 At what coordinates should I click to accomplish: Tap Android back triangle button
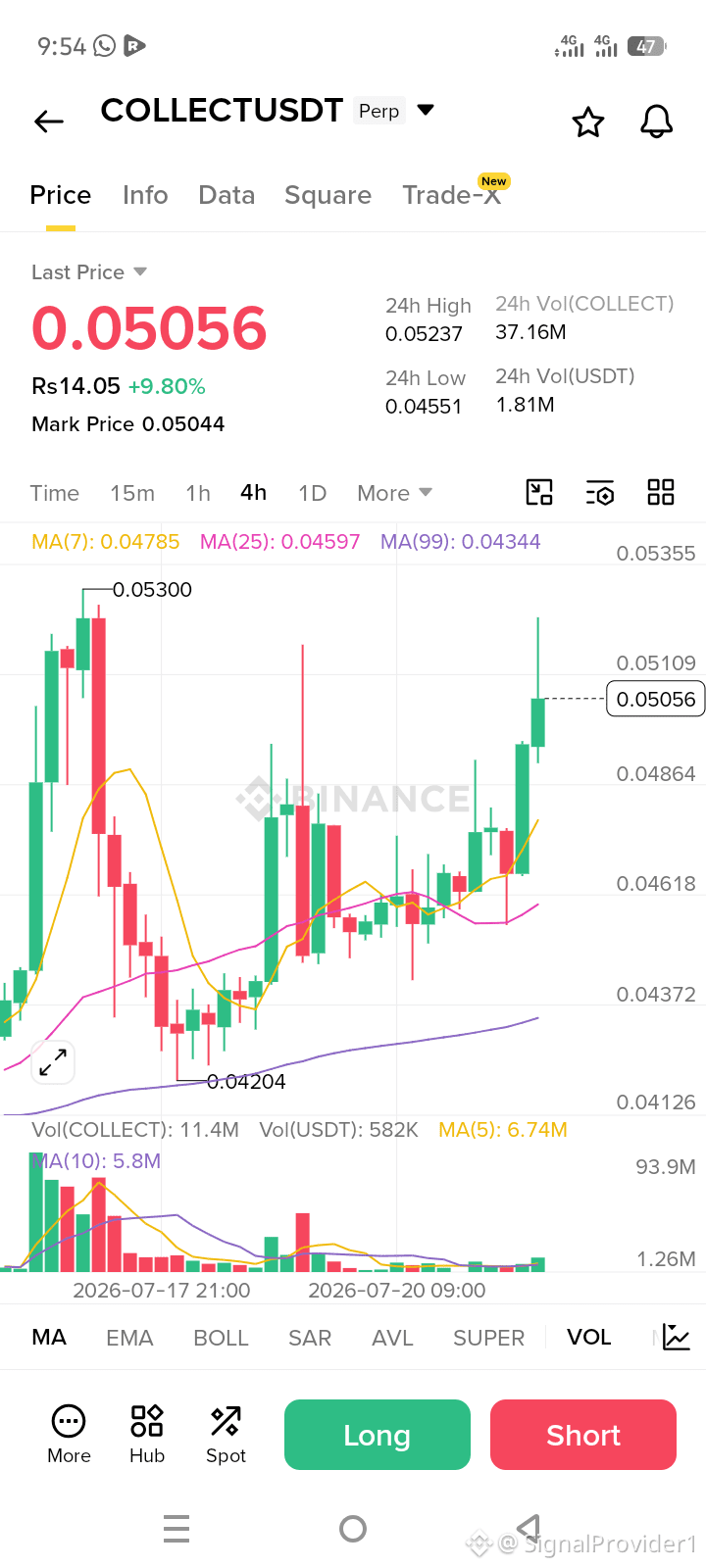pyautogui.click(x=529, y=1528)
